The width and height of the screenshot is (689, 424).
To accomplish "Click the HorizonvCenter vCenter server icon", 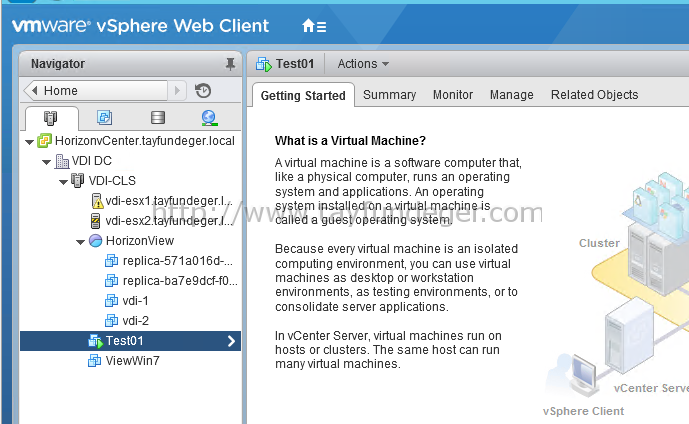I will 45,141.
